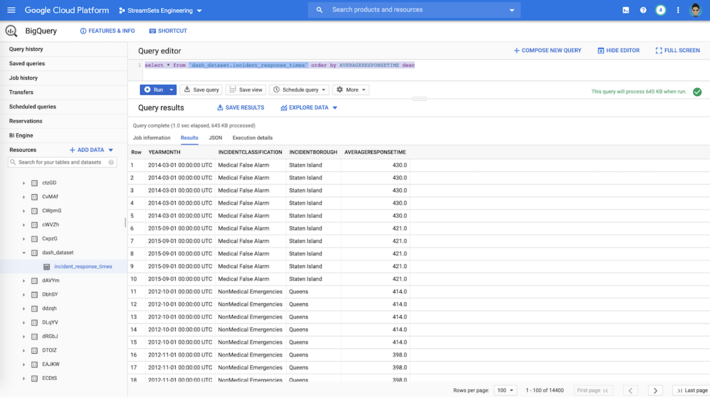Open the More options dropdown

351,90
